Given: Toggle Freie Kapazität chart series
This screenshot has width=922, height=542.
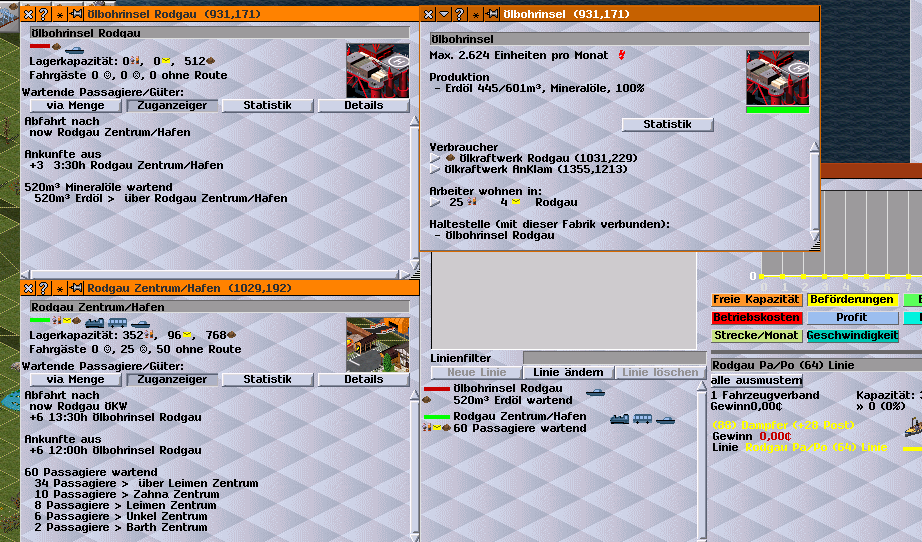Looking at the screenshot, I should [756, 299].
